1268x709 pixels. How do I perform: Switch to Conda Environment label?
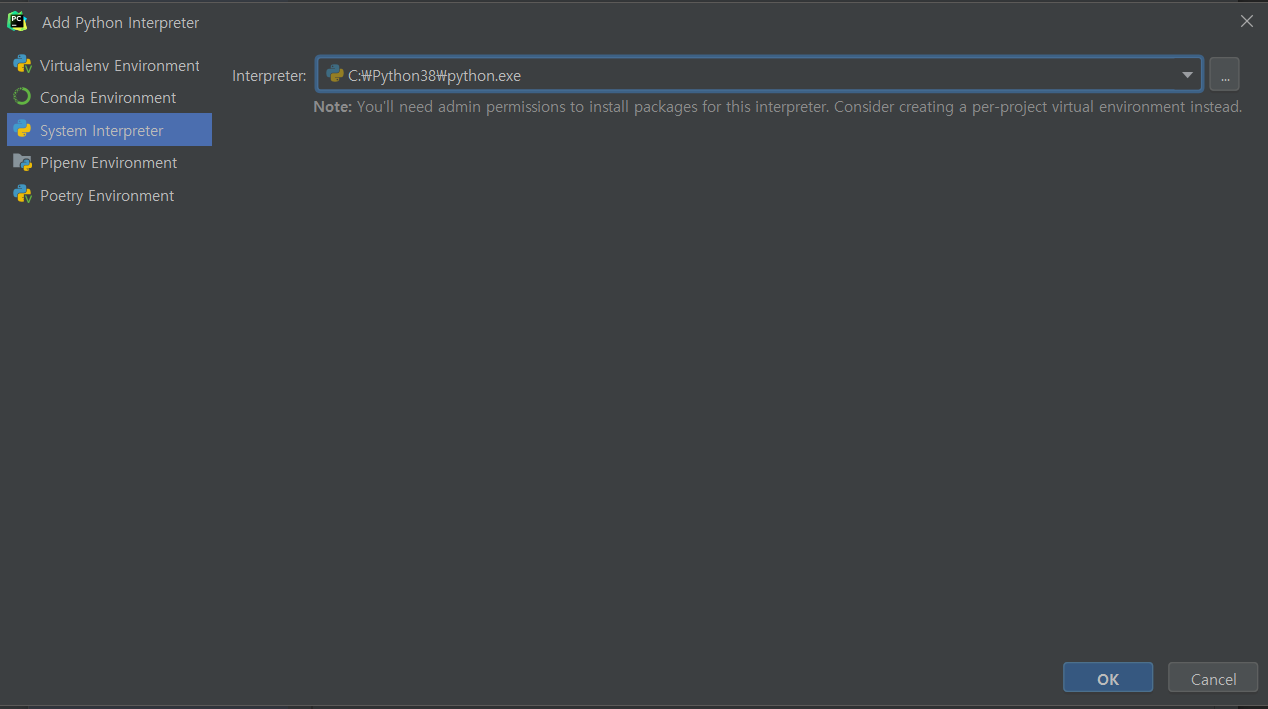click(x=108, y=97)
